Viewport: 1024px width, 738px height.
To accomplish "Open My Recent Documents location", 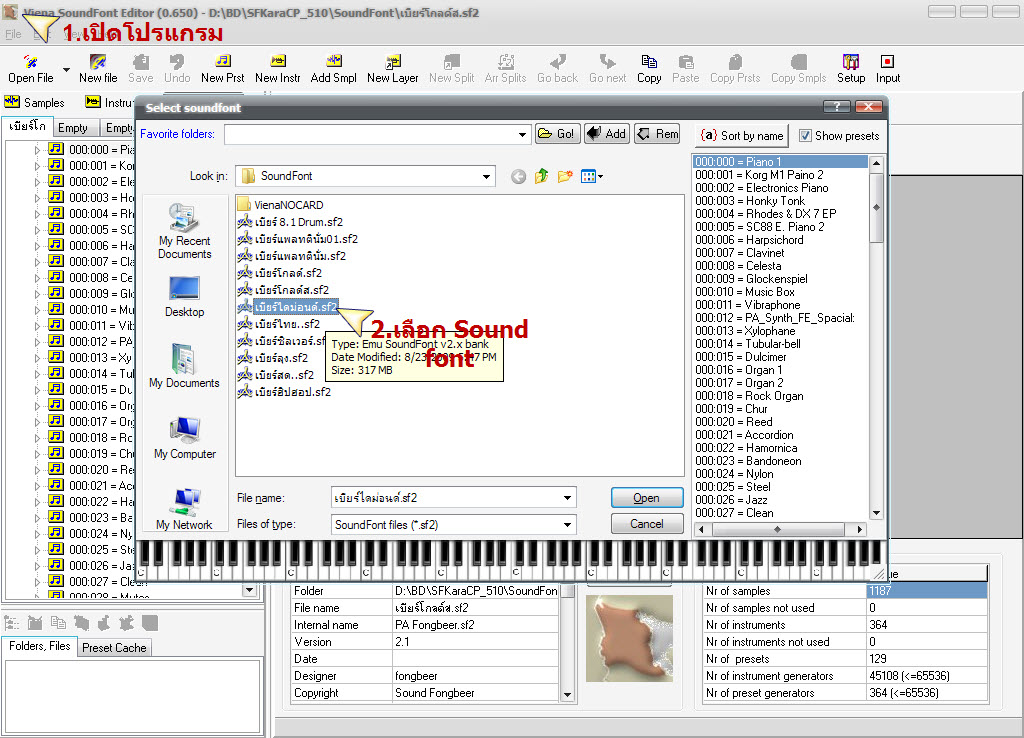I will [x=185, y=231].
